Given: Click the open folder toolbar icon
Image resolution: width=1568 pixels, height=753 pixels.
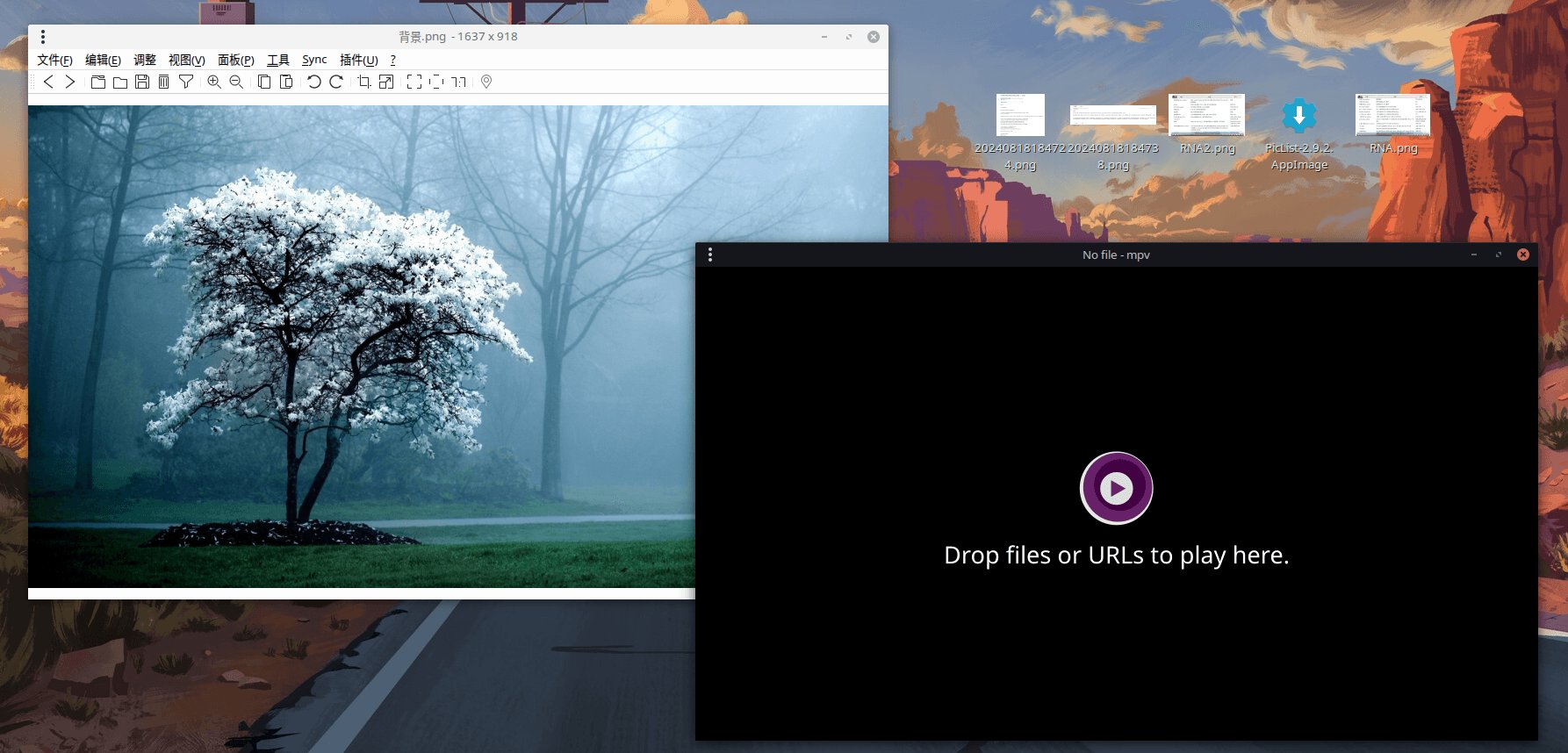Looking at the screenshot, I should point(120,82).
